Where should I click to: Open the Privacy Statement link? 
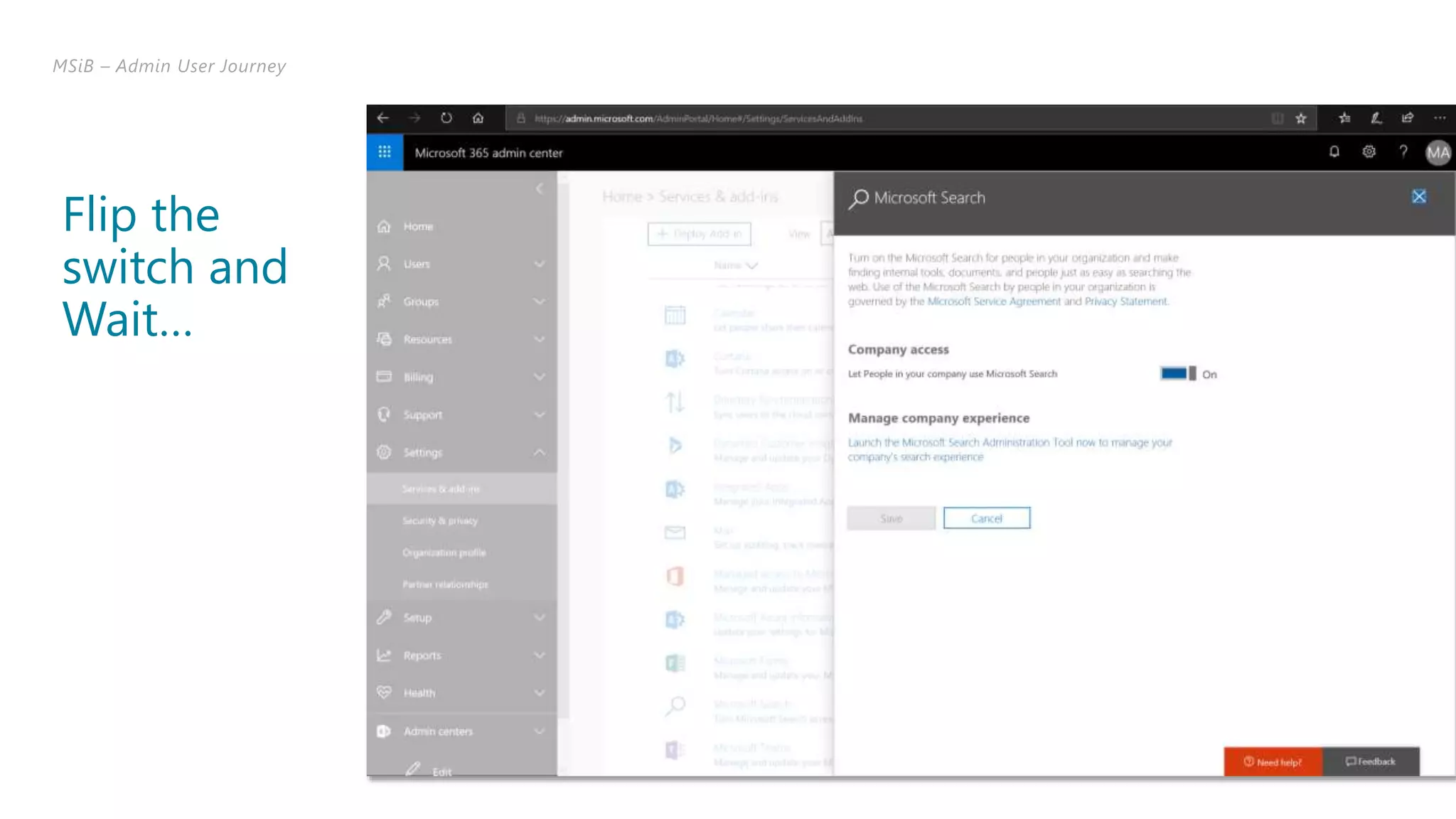[1126, 301]
